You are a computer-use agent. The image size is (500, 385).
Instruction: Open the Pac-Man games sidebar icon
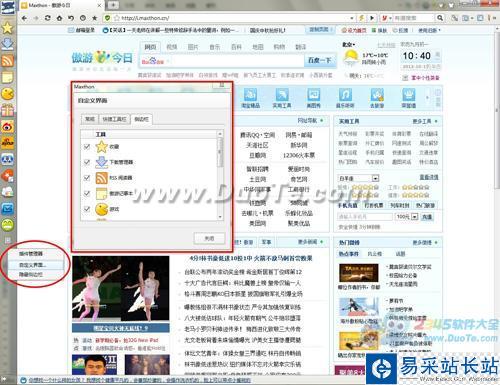[7, 94]
